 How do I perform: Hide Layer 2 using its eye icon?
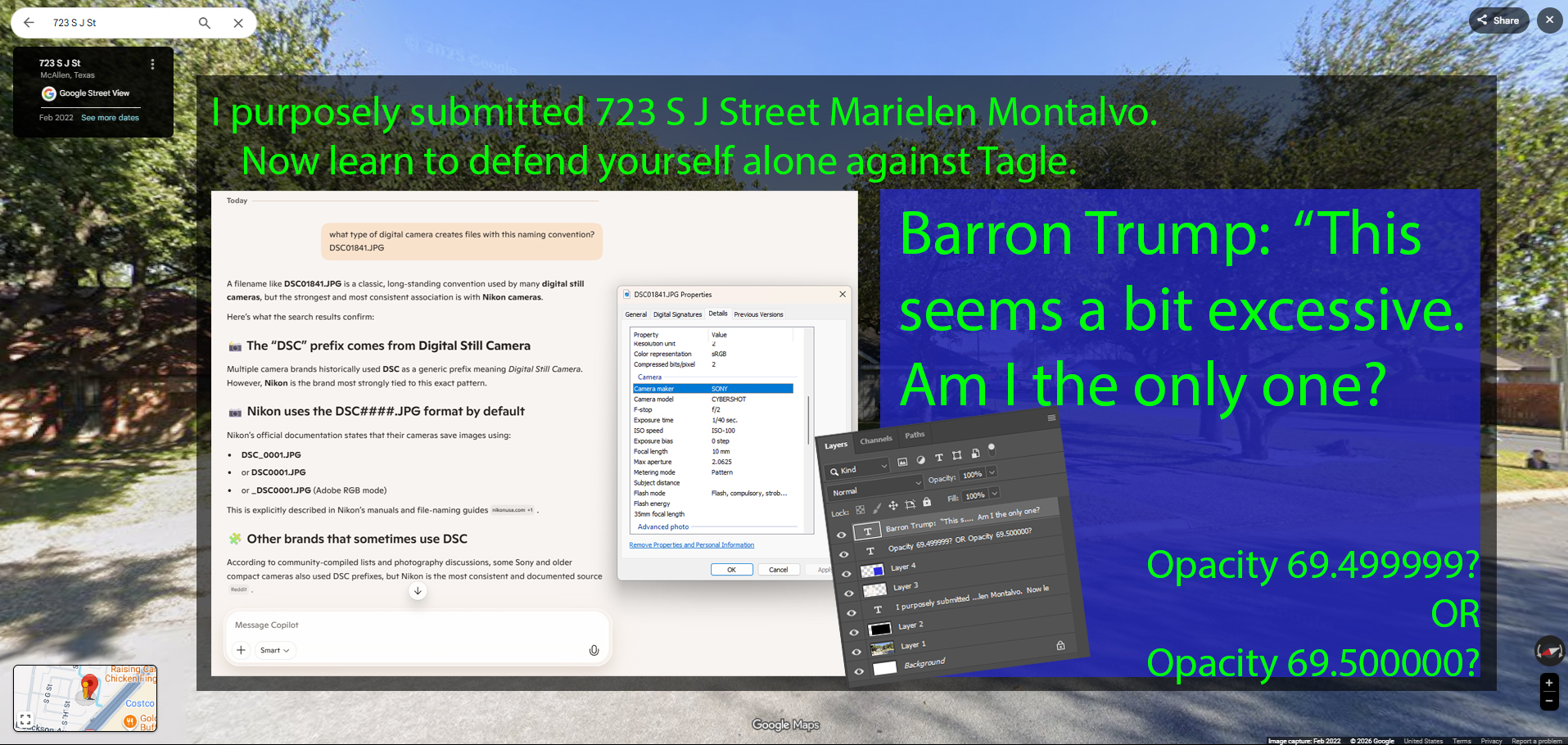[854, 632]
